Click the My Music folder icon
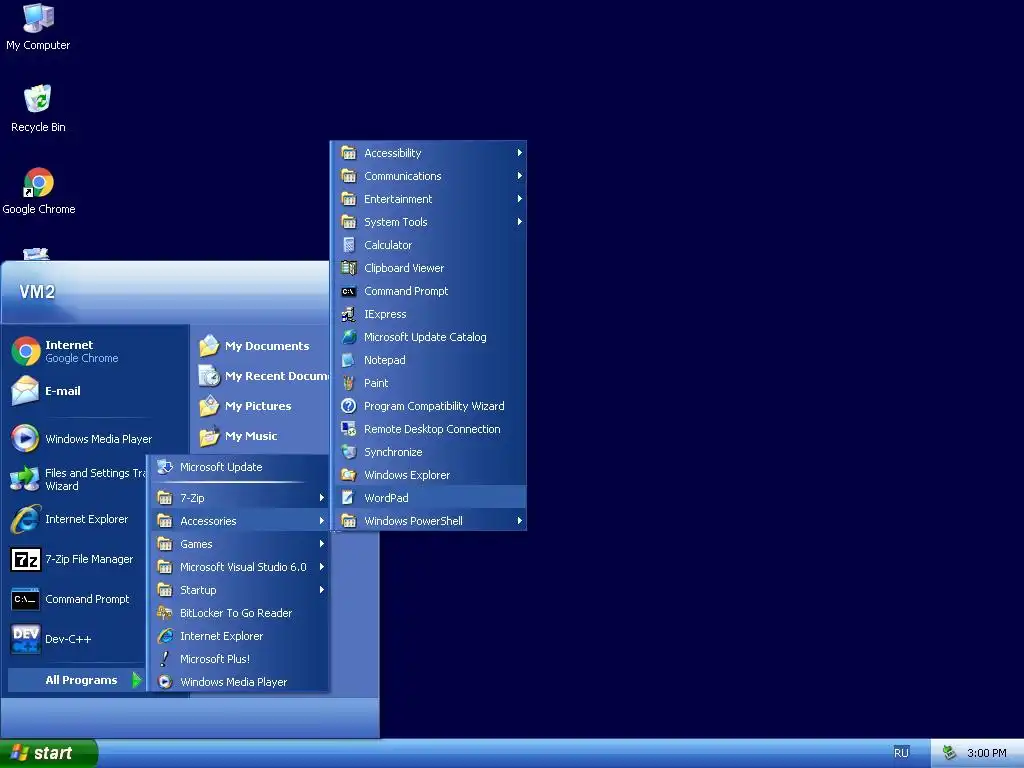Image resolution: width=1024 pixels, height=768 pixels. tap(209, 436)
